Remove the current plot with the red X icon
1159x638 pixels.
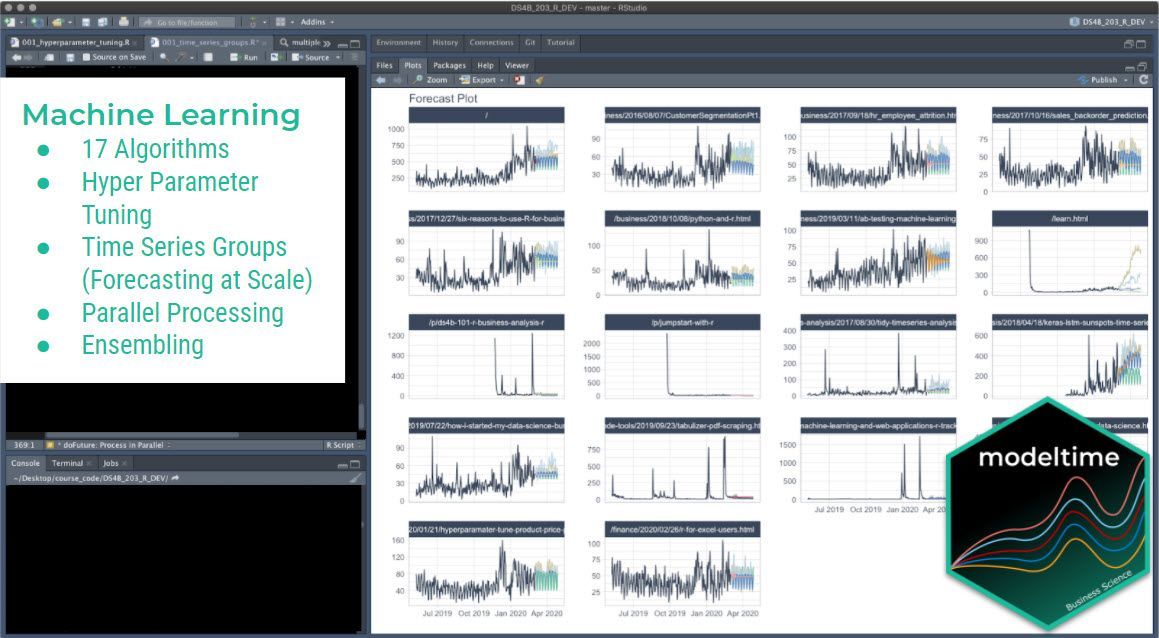coord(520,80)
